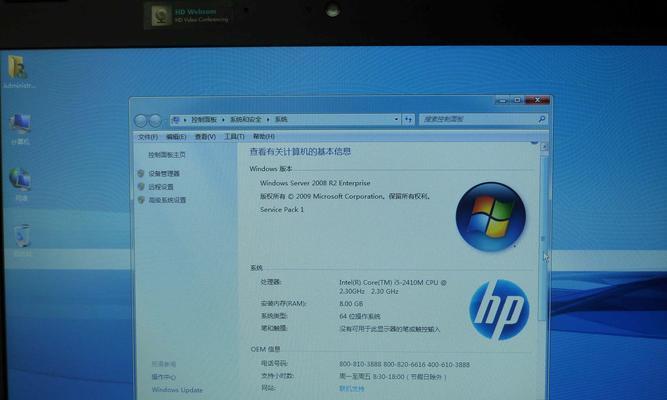667x400 pixels.
Task: Expand the 系统和安全 breadcrumb arrow
Action: pyautogui.click(x=268, y=120)
